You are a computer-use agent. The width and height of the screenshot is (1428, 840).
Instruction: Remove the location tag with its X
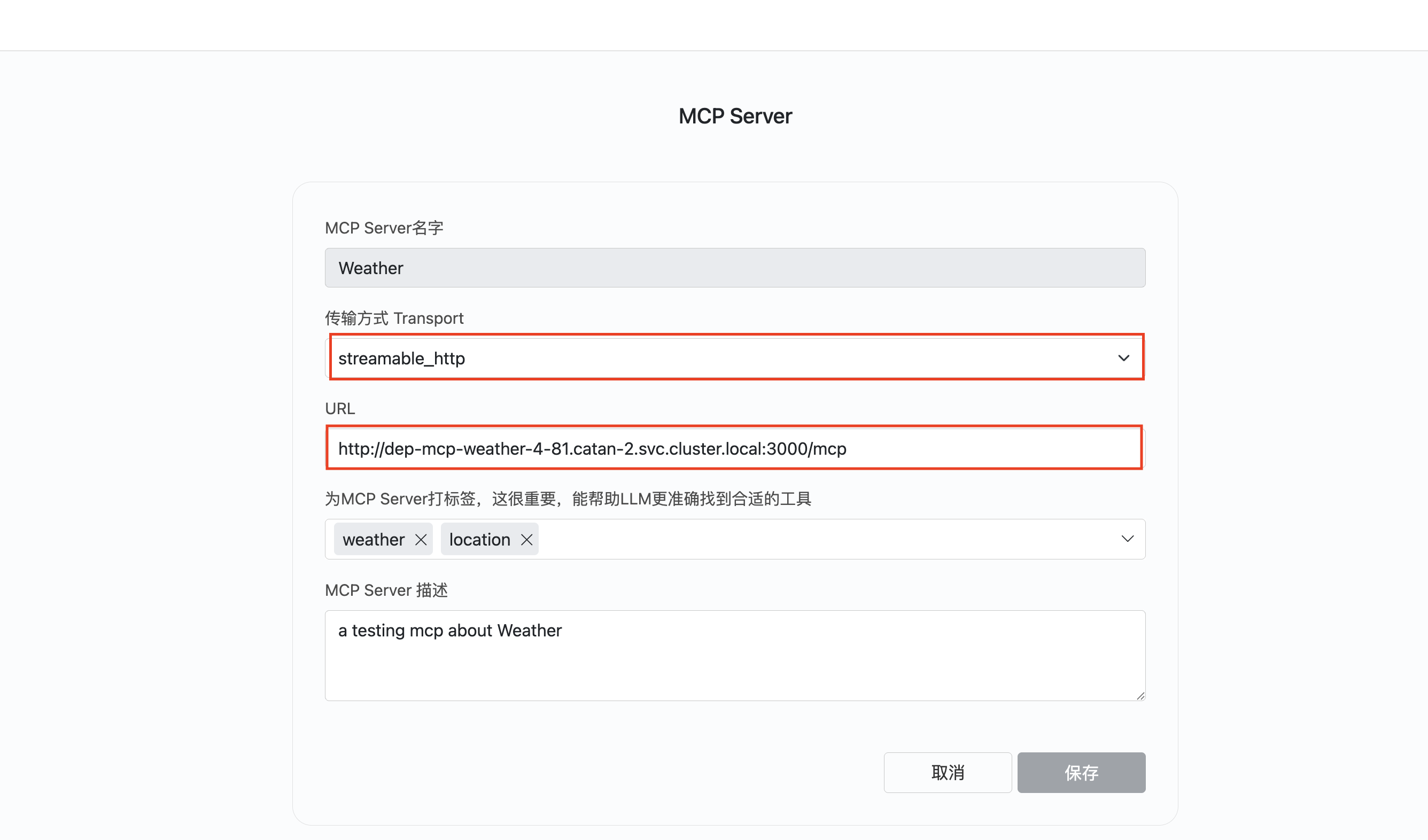526,539
